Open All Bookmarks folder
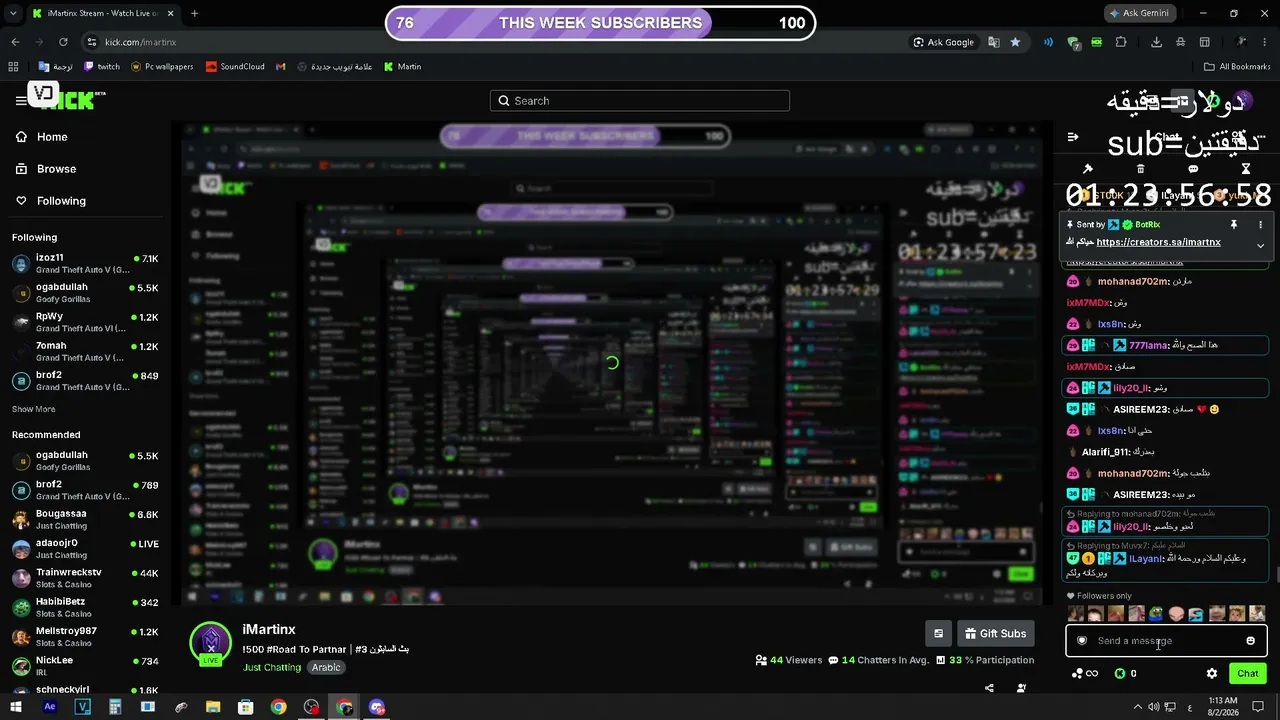Viewport: 1280px width, 720px height. pos(1237,67)
